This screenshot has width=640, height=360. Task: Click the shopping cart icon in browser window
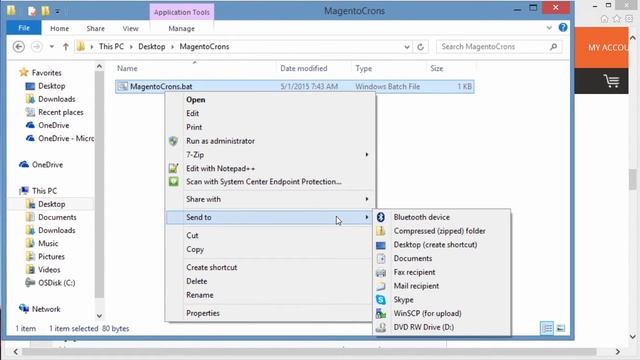point(611,81)
